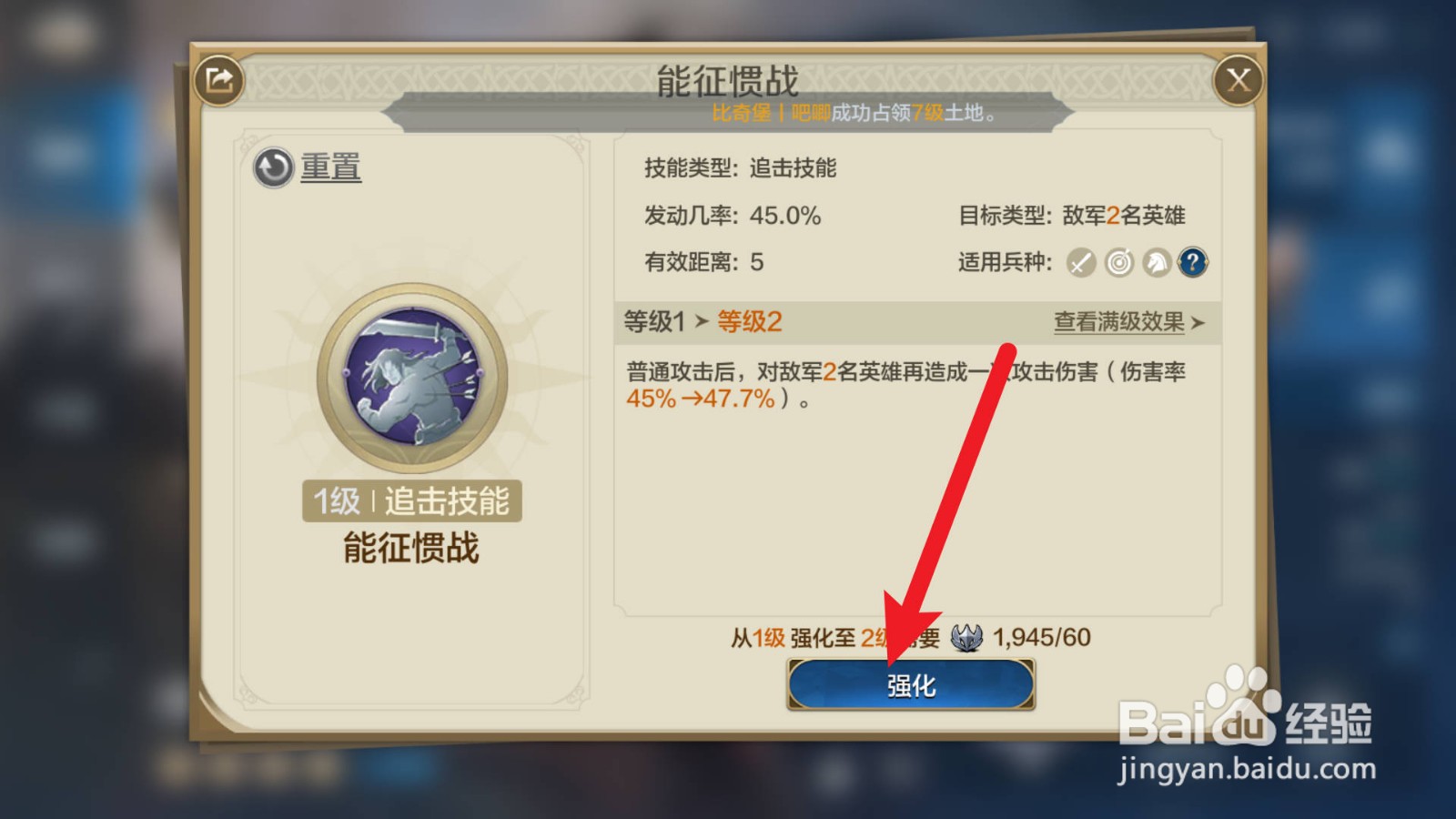Click the cavalry horse troop type icon

click(x=1156, y=263)
